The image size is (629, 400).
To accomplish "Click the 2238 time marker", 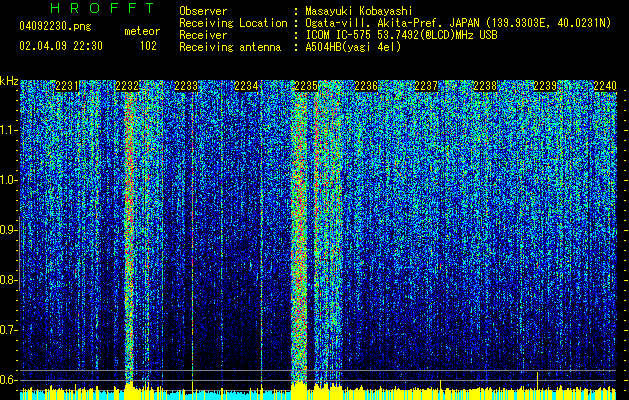I will tap(485, 86).
